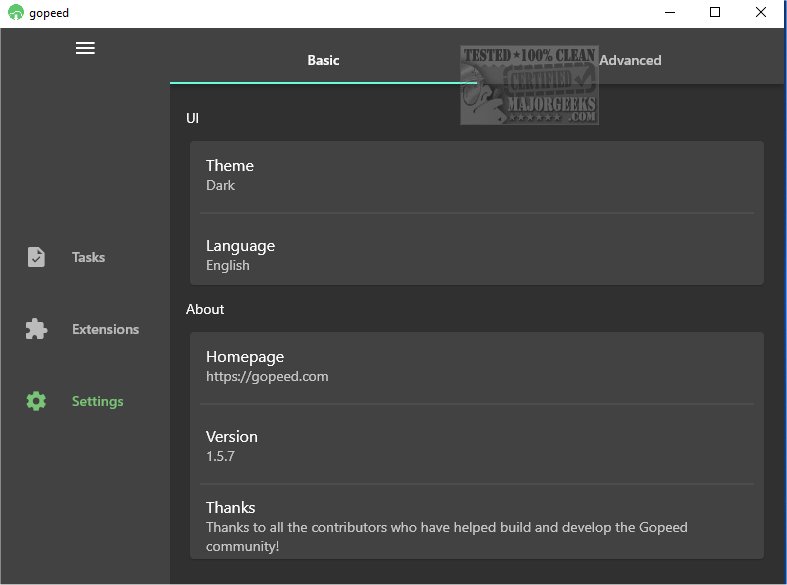Screen dimensions: 787x585
Task: Open the hamburger menu icon
Action: 85,48
